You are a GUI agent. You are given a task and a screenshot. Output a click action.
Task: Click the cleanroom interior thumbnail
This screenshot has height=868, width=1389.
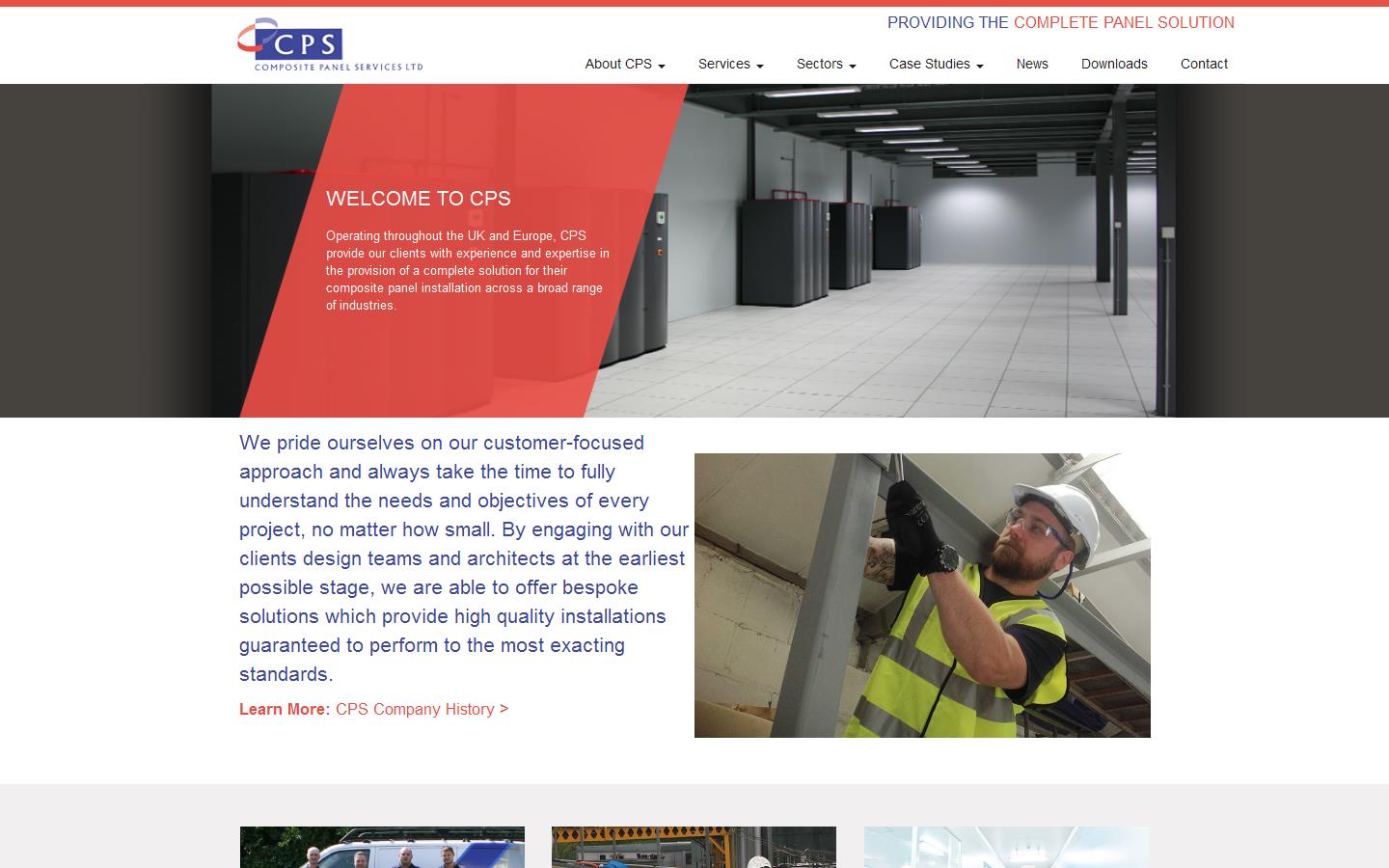coord(1006,847)
